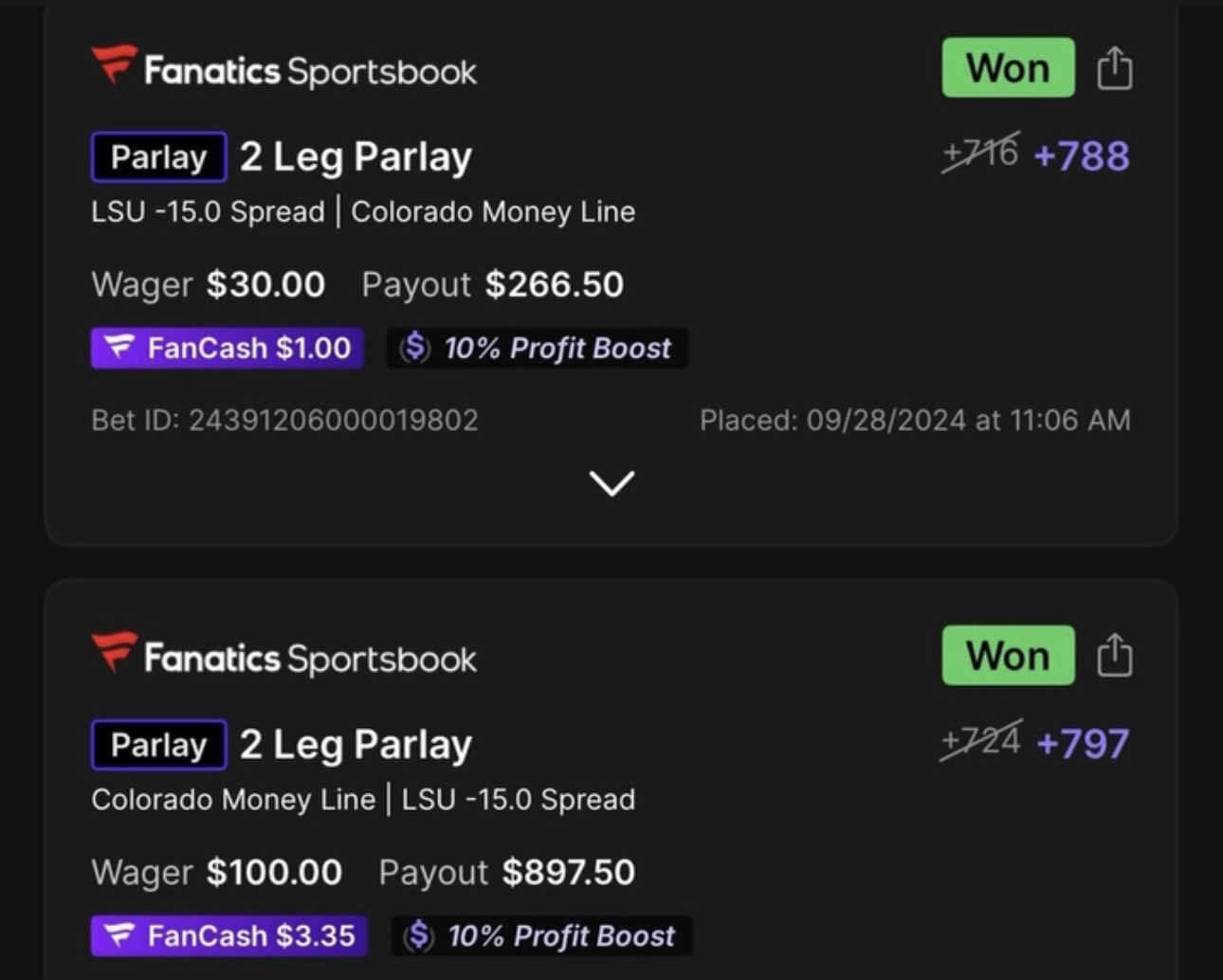Screen dimensions: 1223x980
Task: Open the $897.50 payout amount
Action: tap(569, 872)
